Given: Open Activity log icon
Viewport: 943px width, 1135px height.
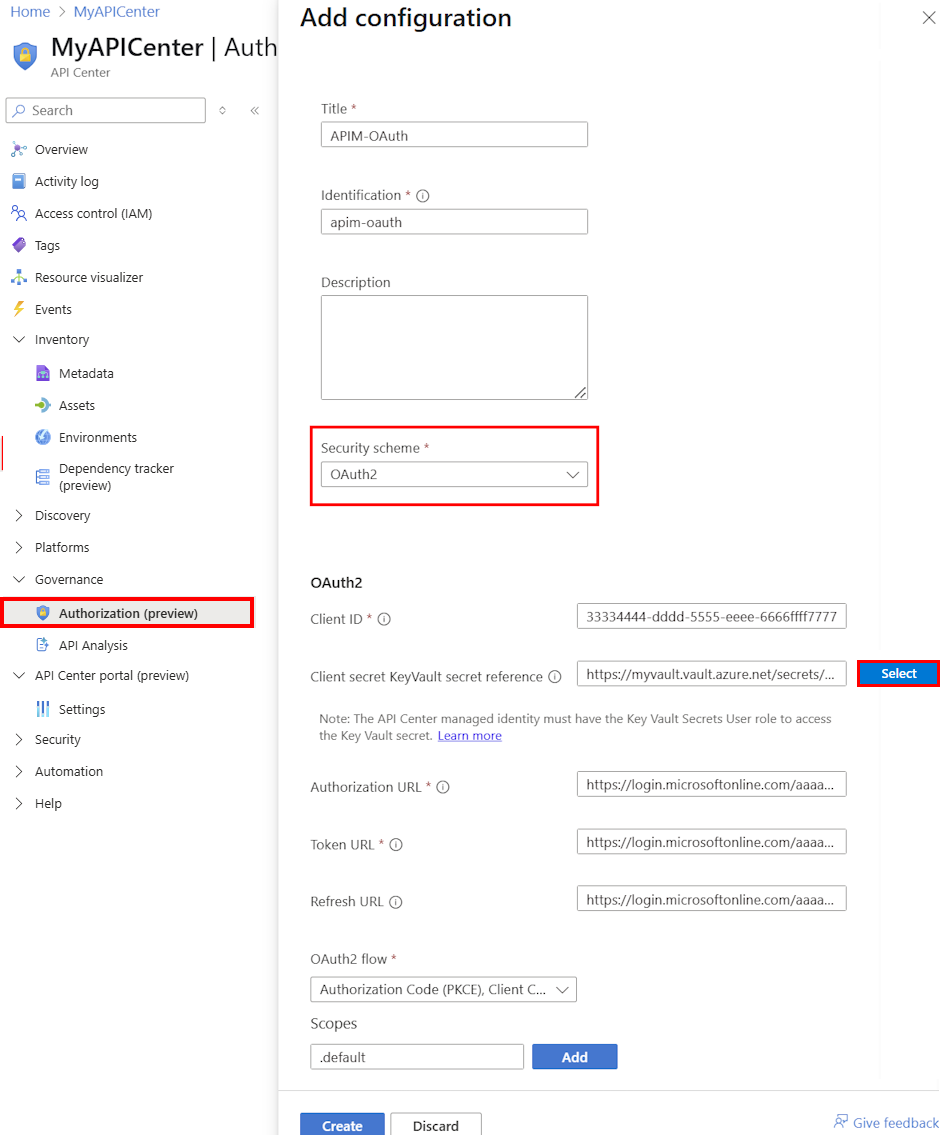Looking at the screenshot, I should point(19,182).
